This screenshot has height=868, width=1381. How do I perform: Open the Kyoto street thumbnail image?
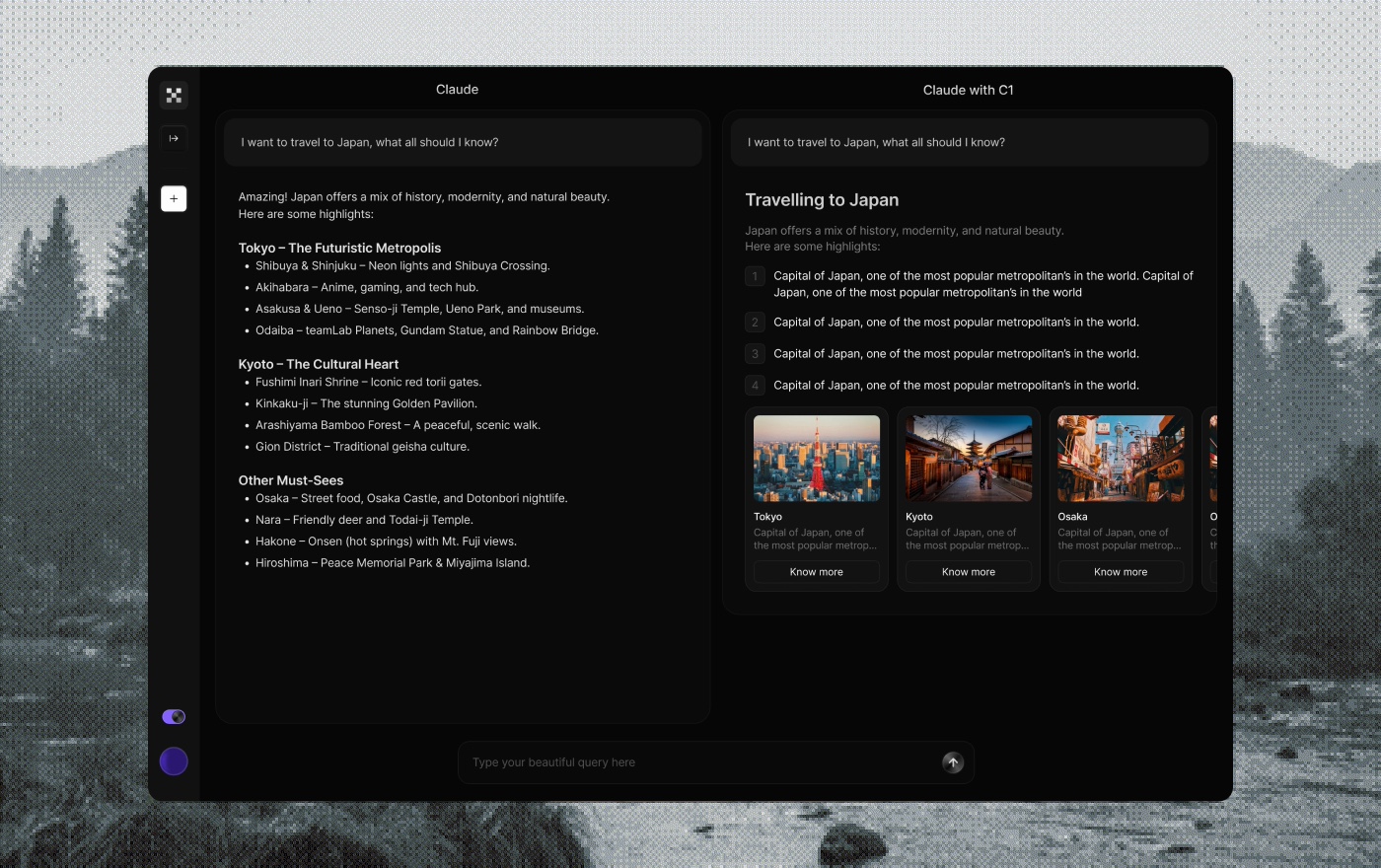pos(969,459)
